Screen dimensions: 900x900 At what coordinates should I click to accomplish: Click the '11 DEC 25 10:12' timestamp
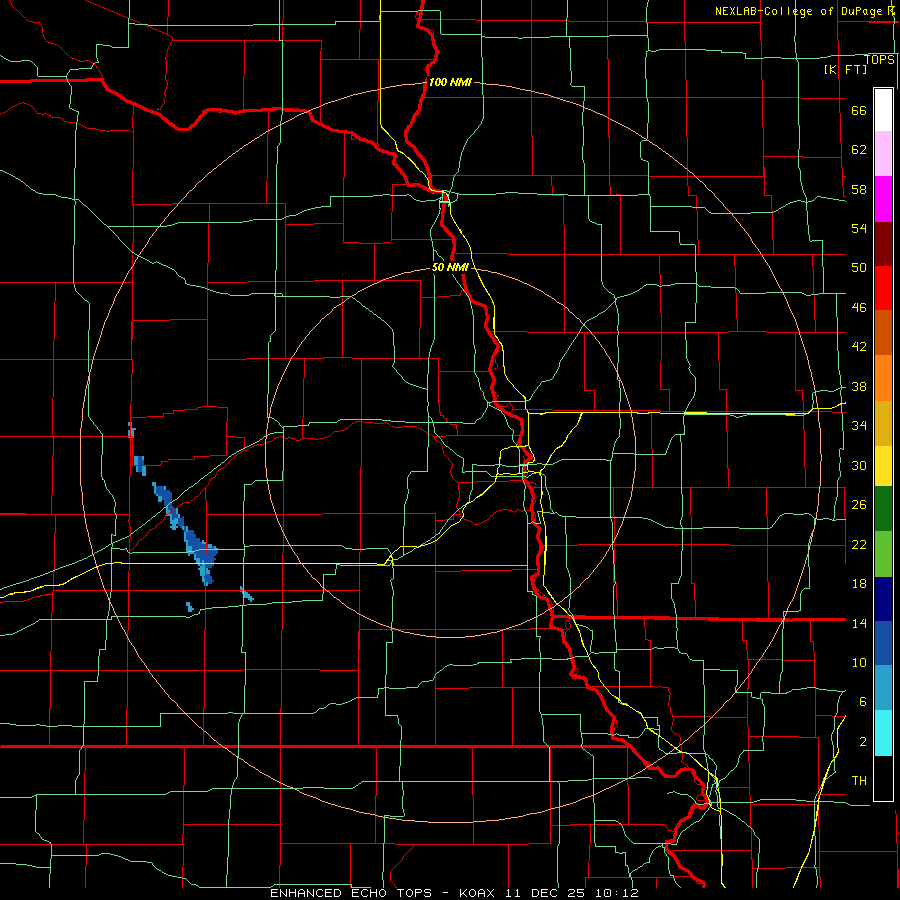[572, 893]
